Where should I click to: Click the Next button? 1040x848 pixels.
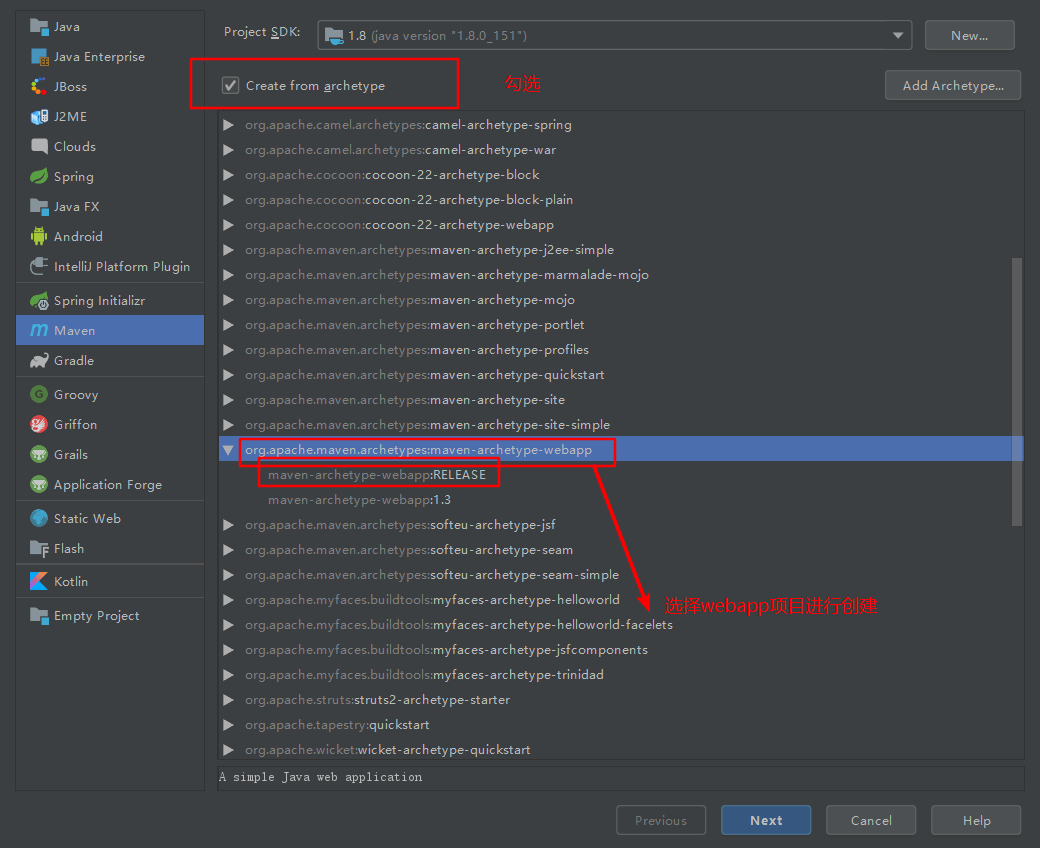point(766,820)
